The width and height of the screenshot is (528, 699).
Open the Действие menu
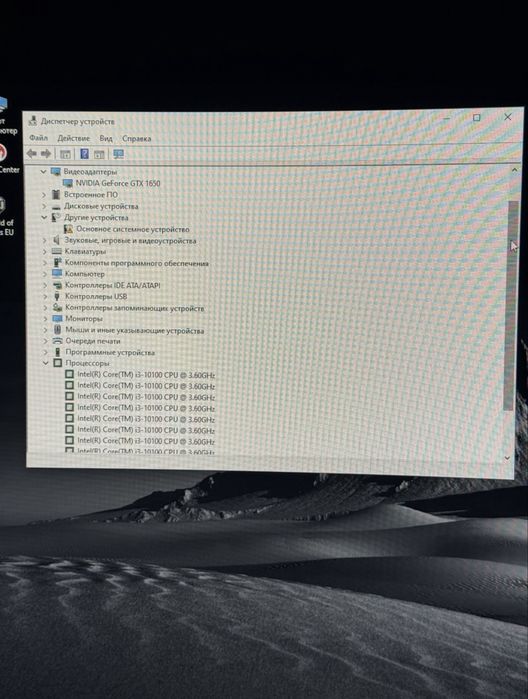74,138
